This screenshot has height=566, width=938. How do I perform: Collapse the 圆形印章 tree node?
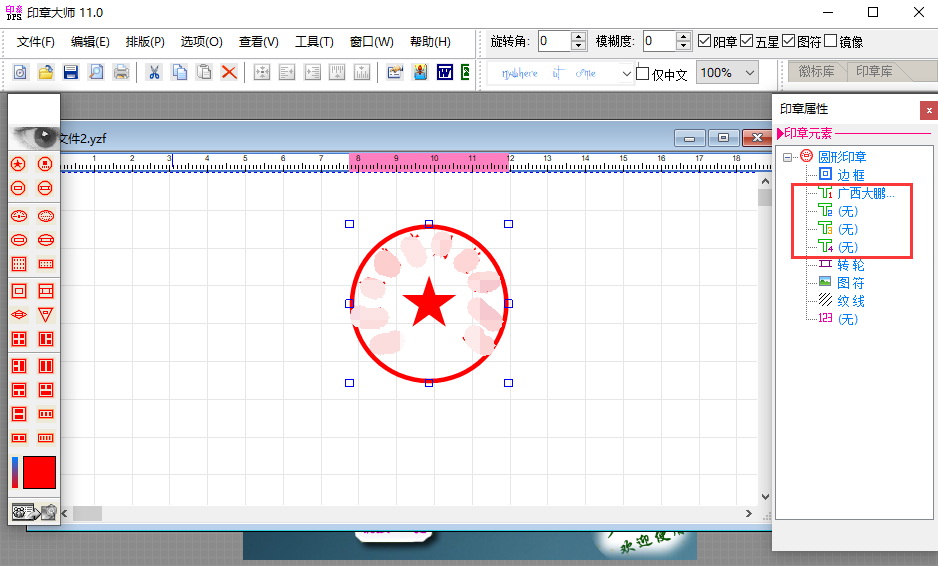point(788,157)
